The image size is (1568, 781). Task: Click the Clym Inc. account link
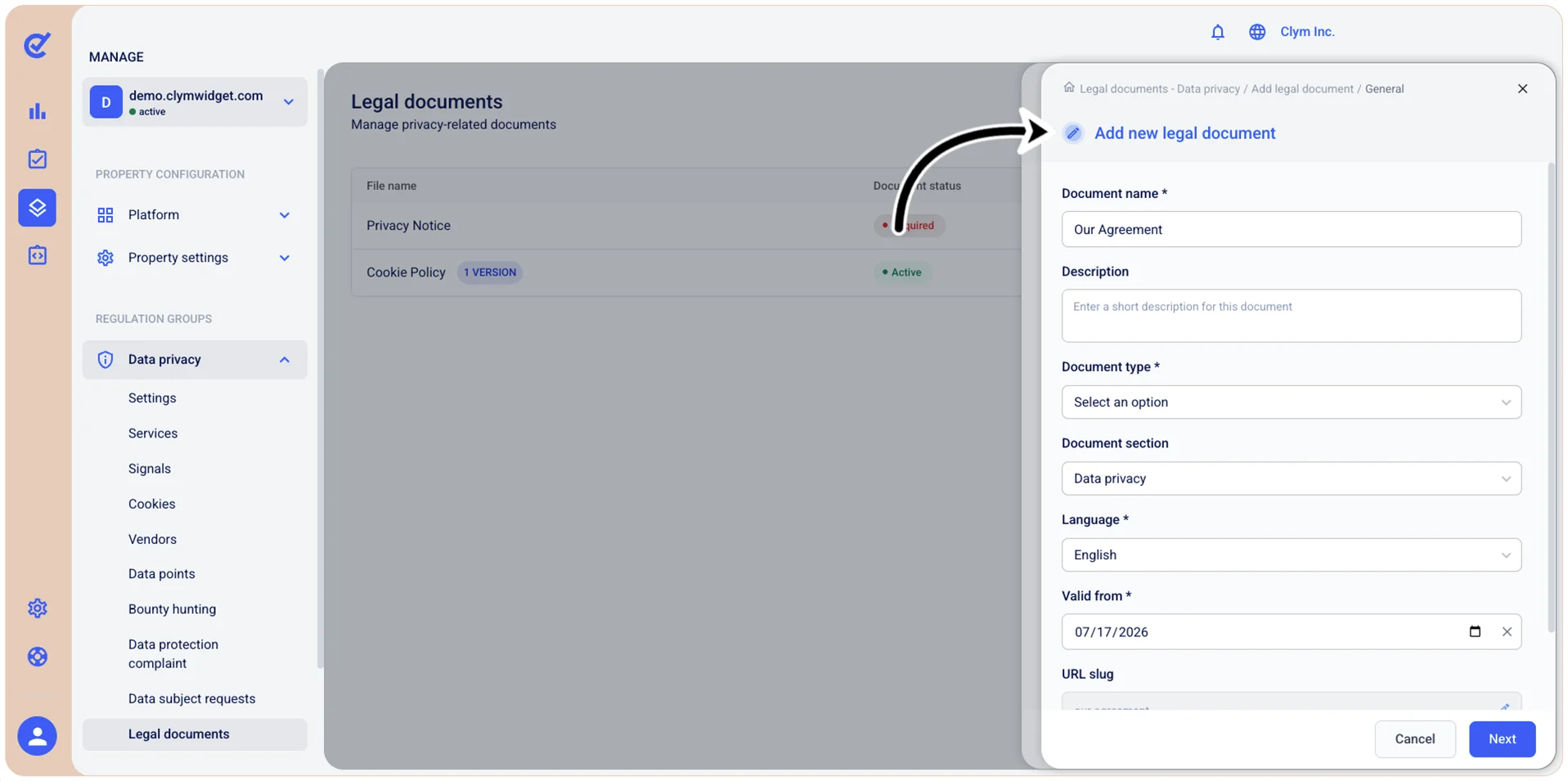coord(1307,32)
